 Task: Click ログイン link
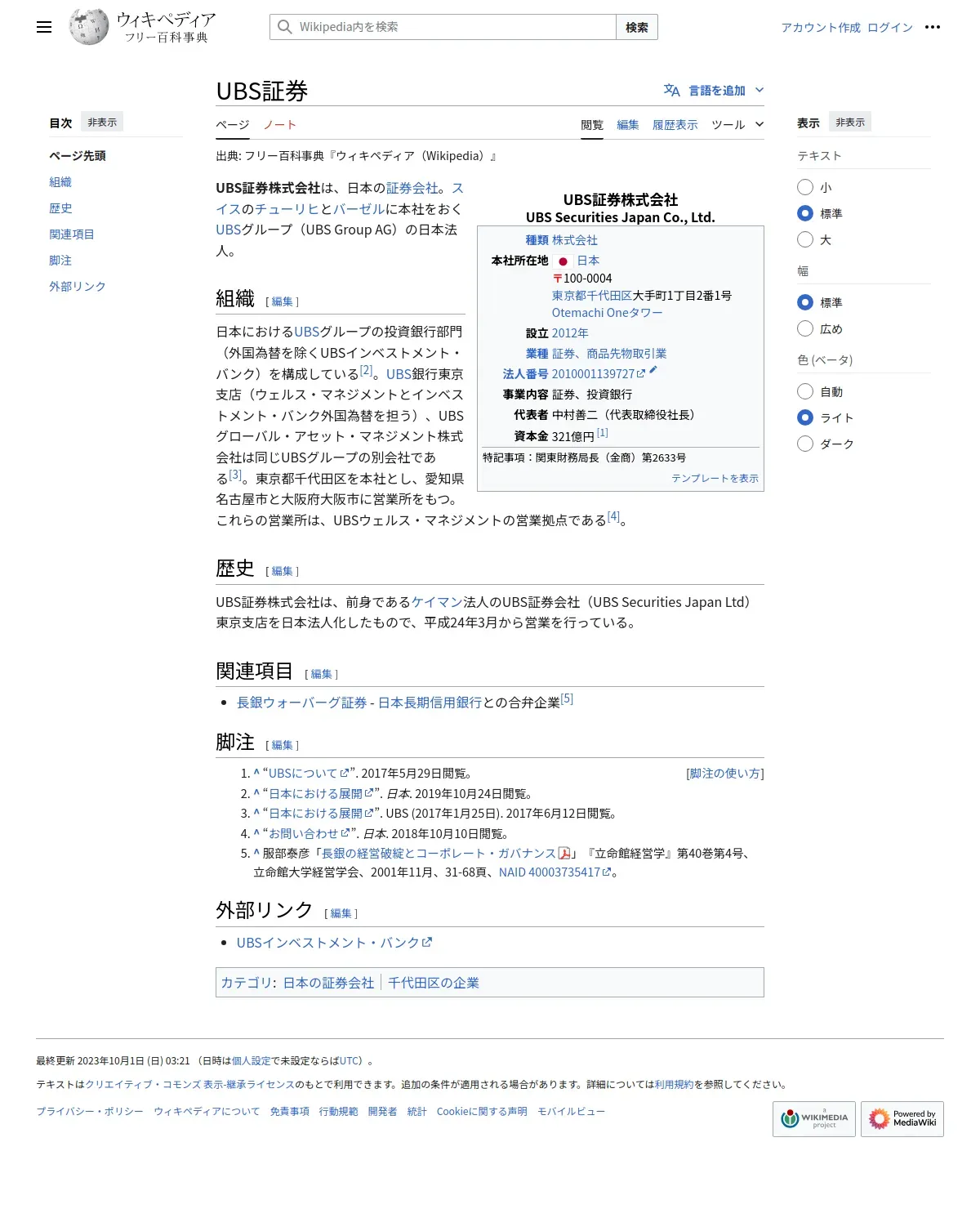[890, 27]
